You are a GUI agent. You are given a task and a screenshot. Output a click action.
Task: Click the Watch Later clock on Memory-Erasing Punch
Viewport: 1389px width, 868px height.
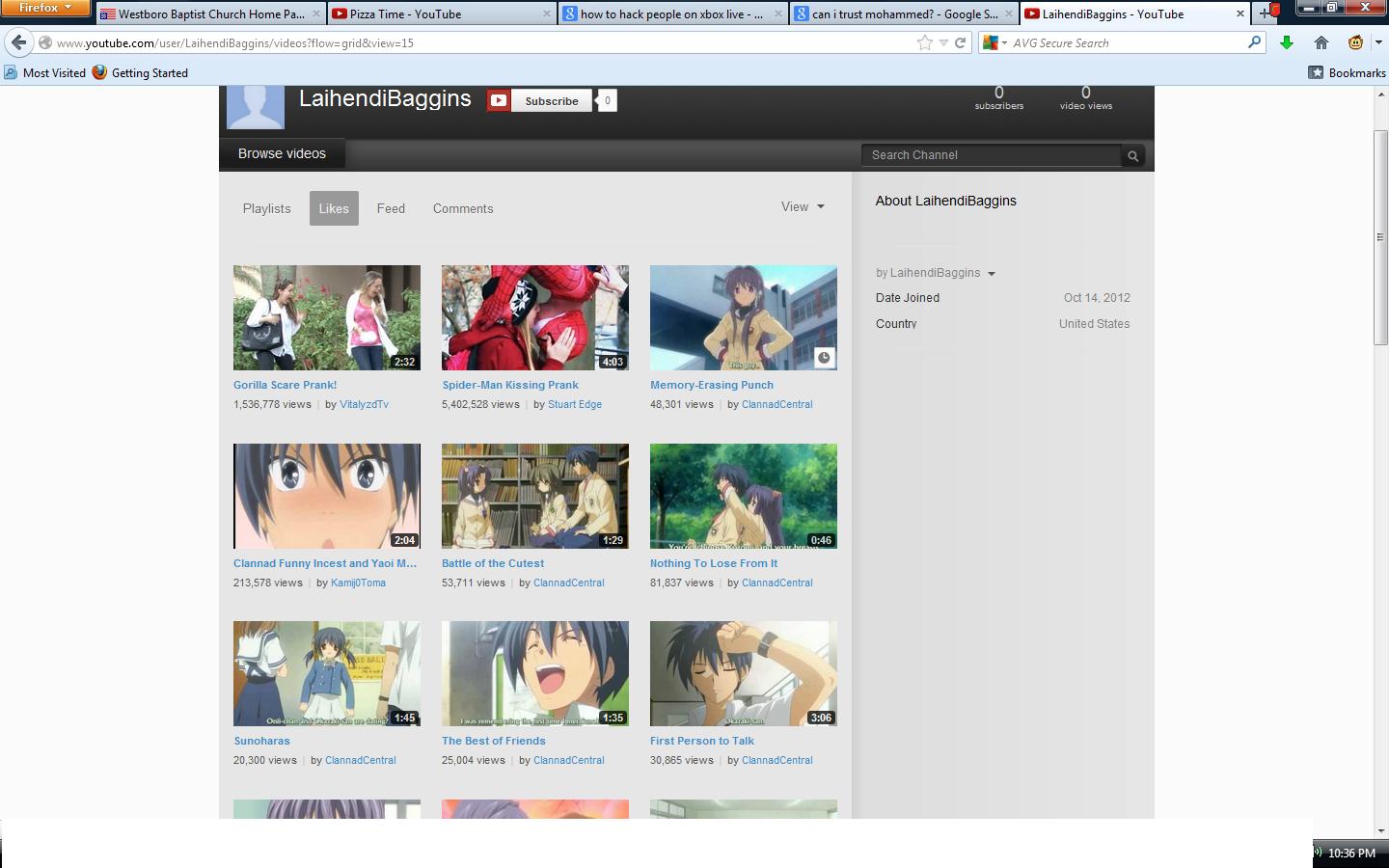(x=824, y=358)
